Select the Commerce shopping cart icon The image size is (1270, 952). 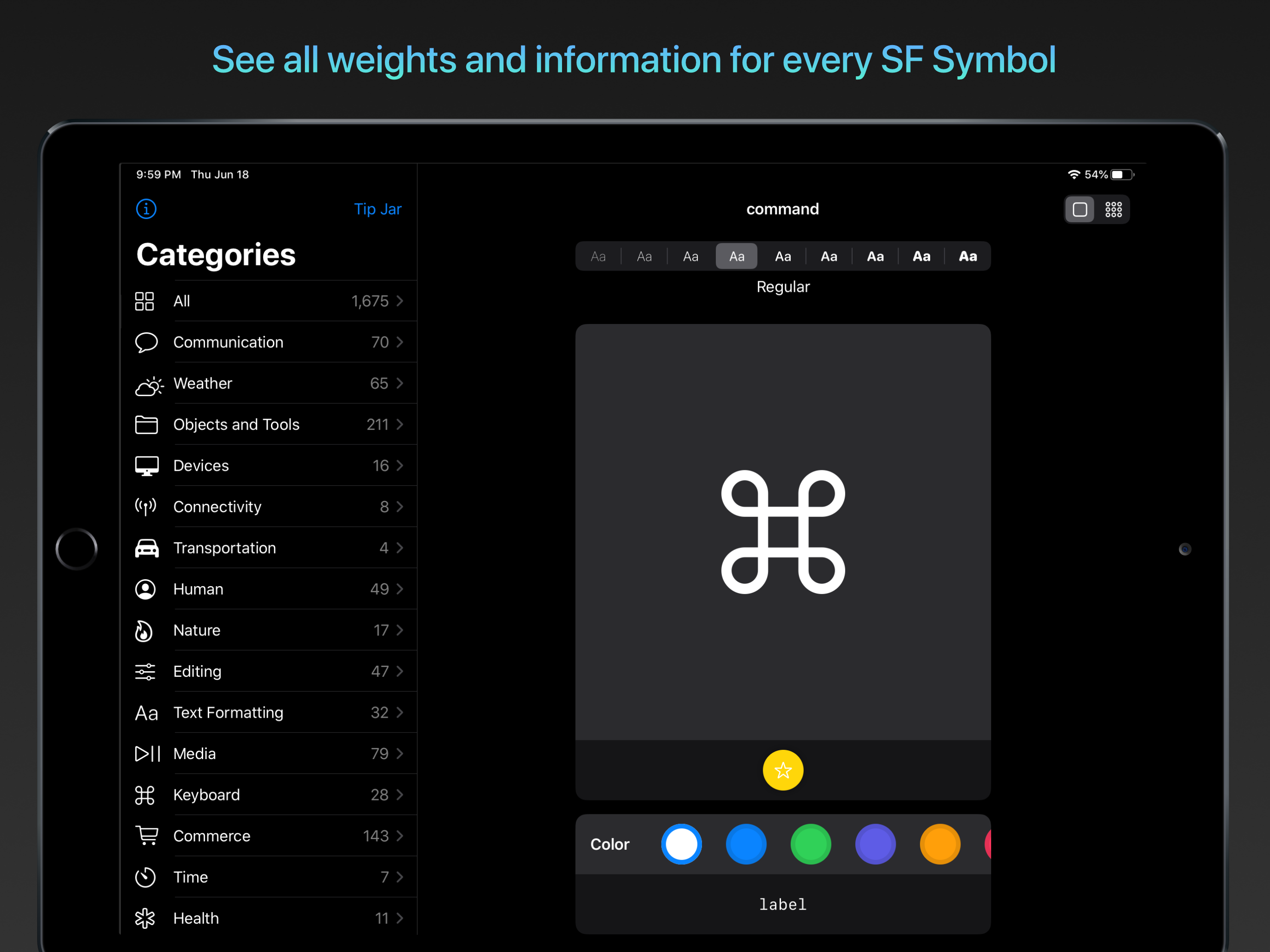pos(146,836)
